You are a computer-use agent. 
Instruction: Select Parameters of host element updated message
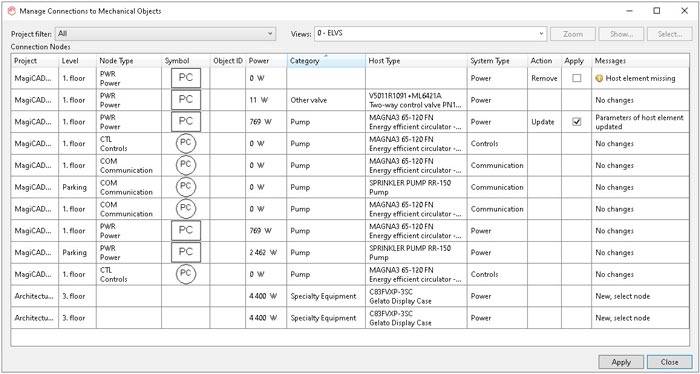(x=639, y=122)
